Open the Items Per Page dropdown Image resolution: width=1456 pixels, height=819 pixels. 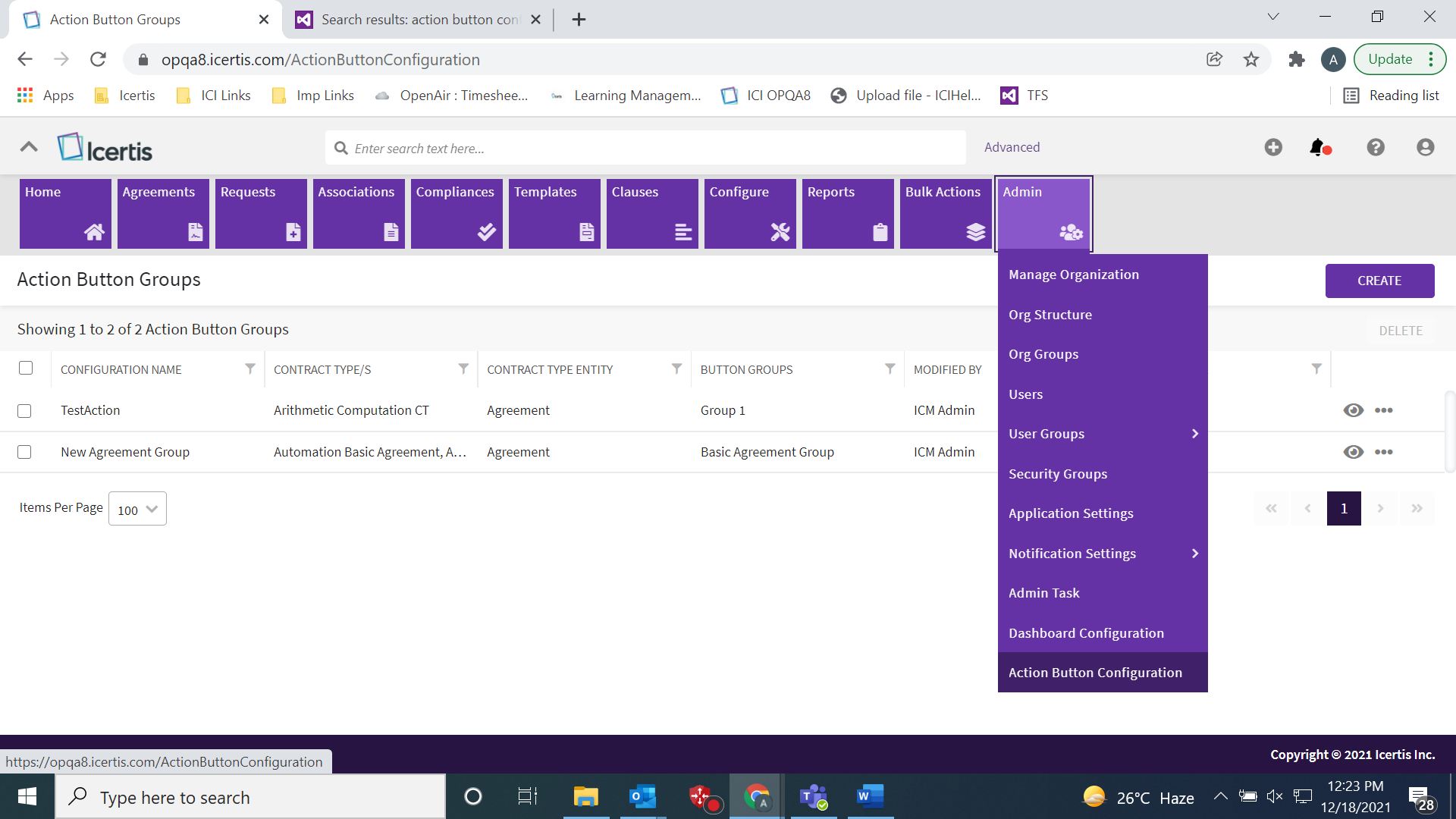coord(137,510)
